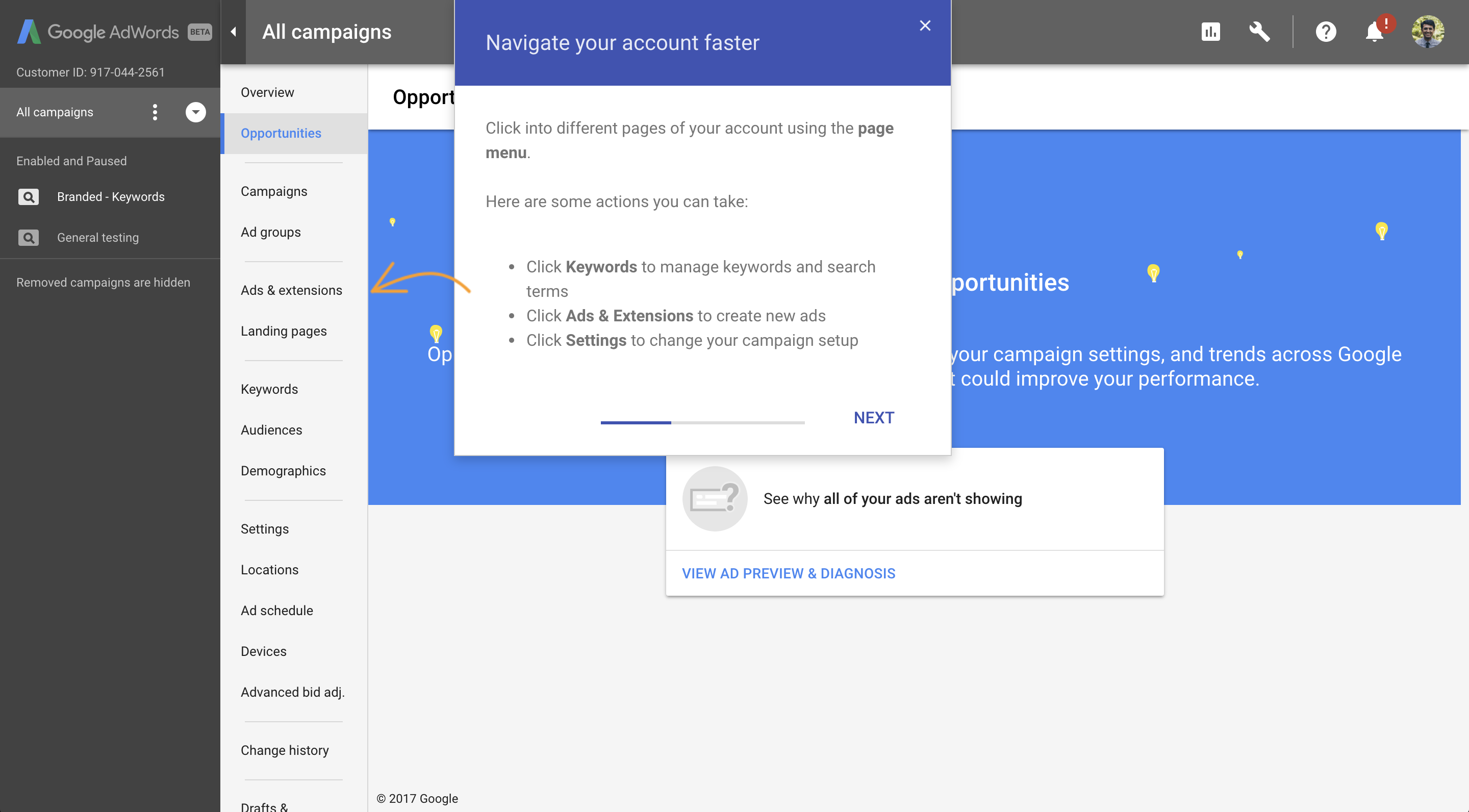Open the account profile picture
The image size is (1469, 812).
click(x=1427, y=31)
